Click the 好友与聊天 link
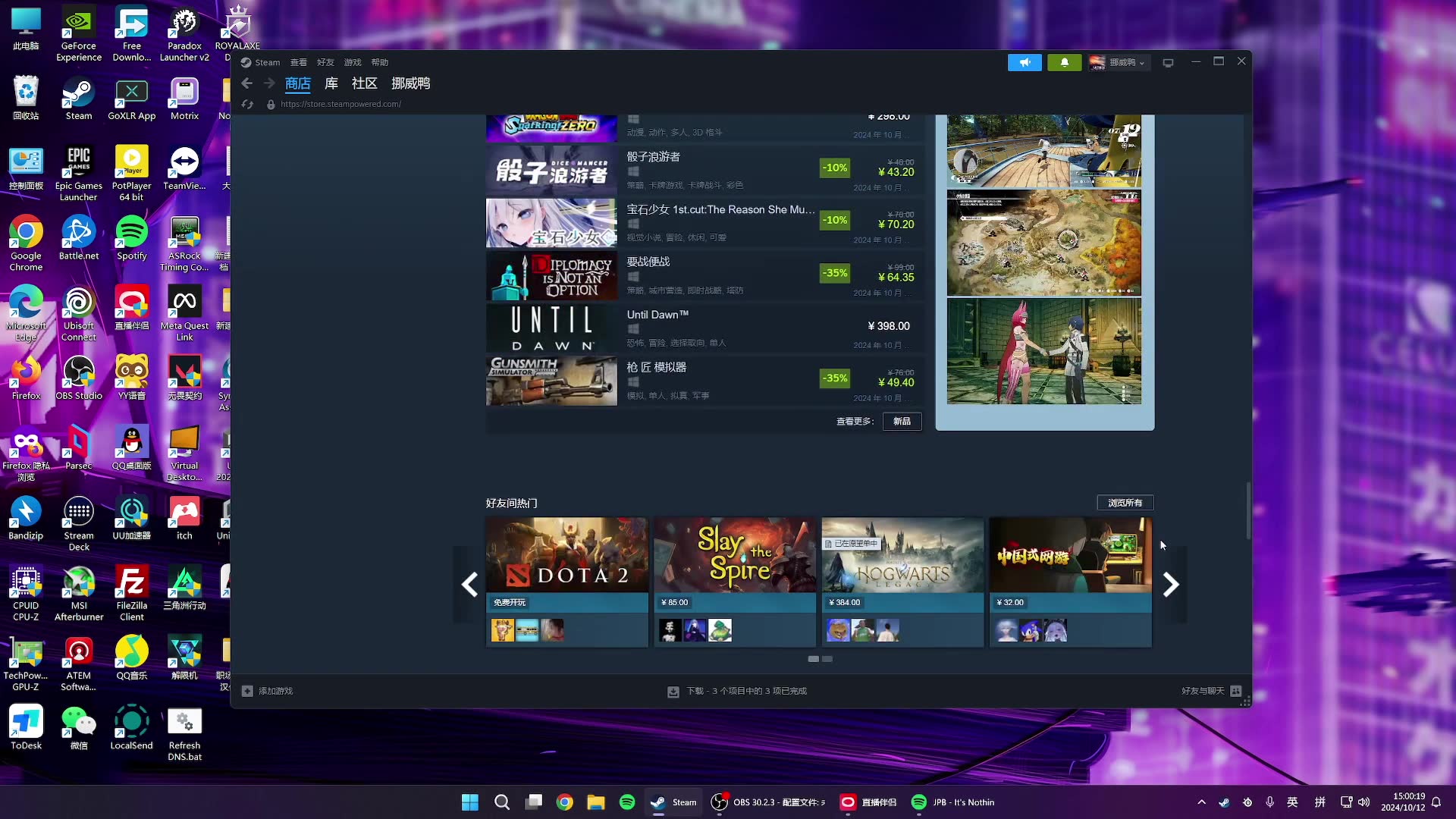The image size is (1456, 819). (x=1203, y=691)
